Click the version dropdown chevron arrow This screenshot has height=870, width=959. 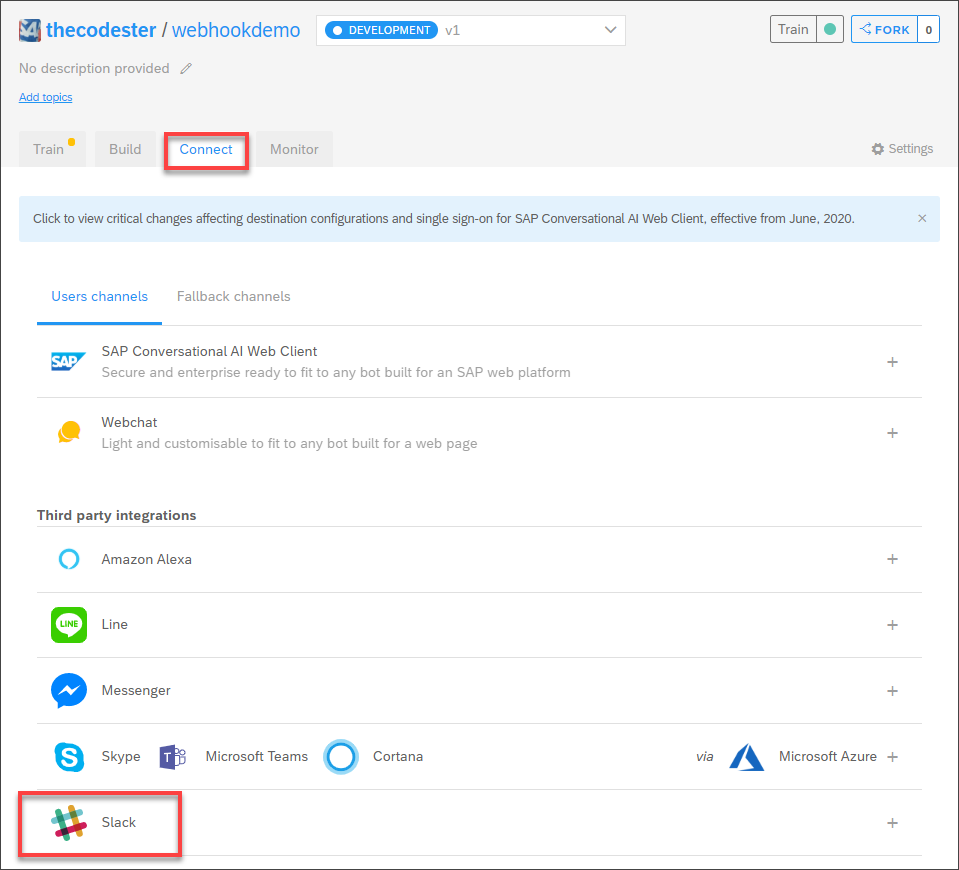pyautogui.click(x=610, y=30)
